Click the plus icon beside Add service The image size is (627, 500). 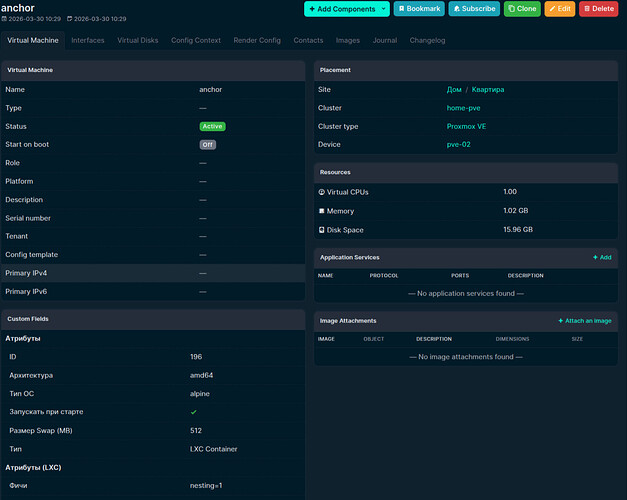[595, 257]
